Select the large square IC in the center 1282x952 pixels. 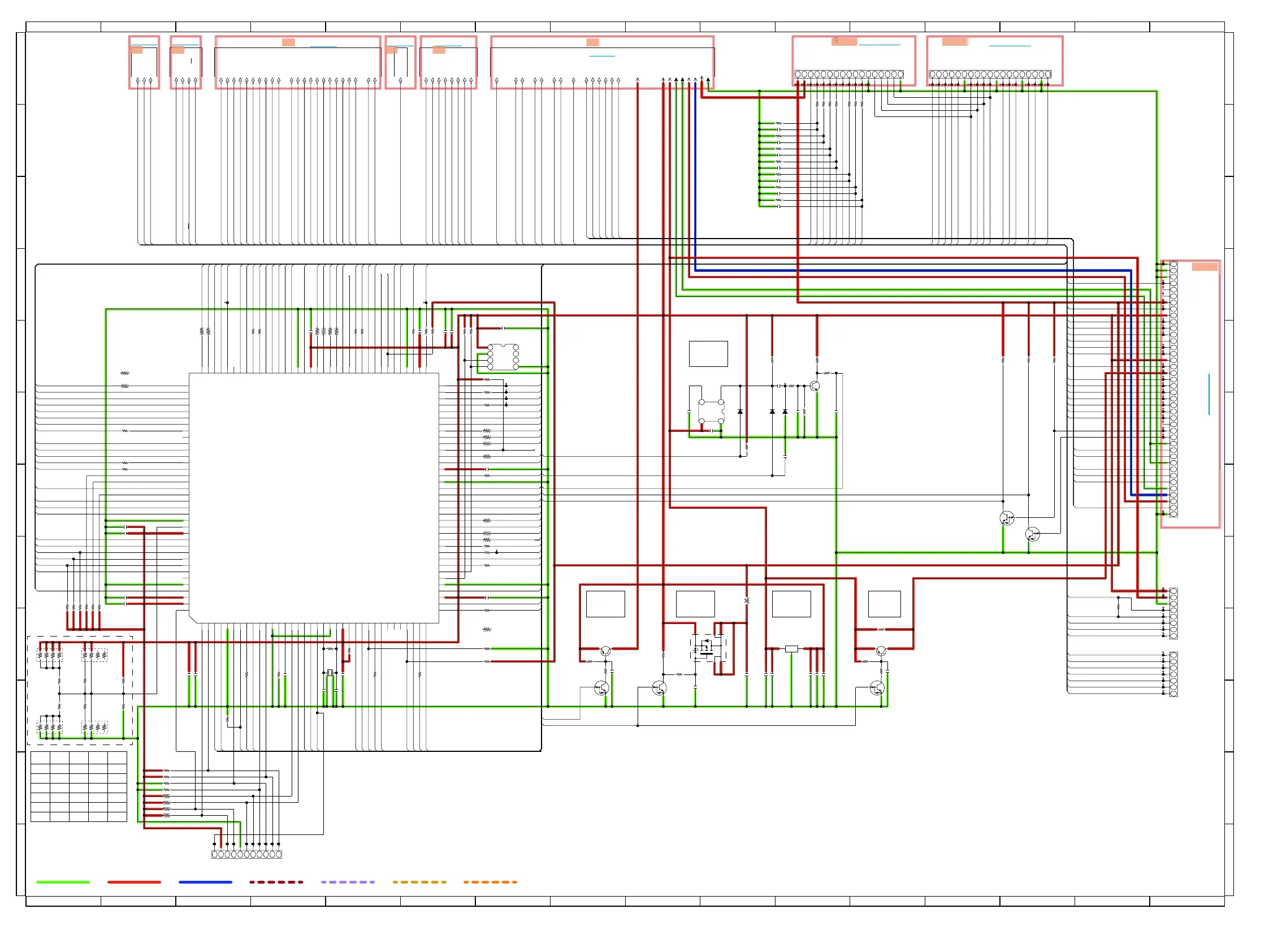(x=314, y=498)
